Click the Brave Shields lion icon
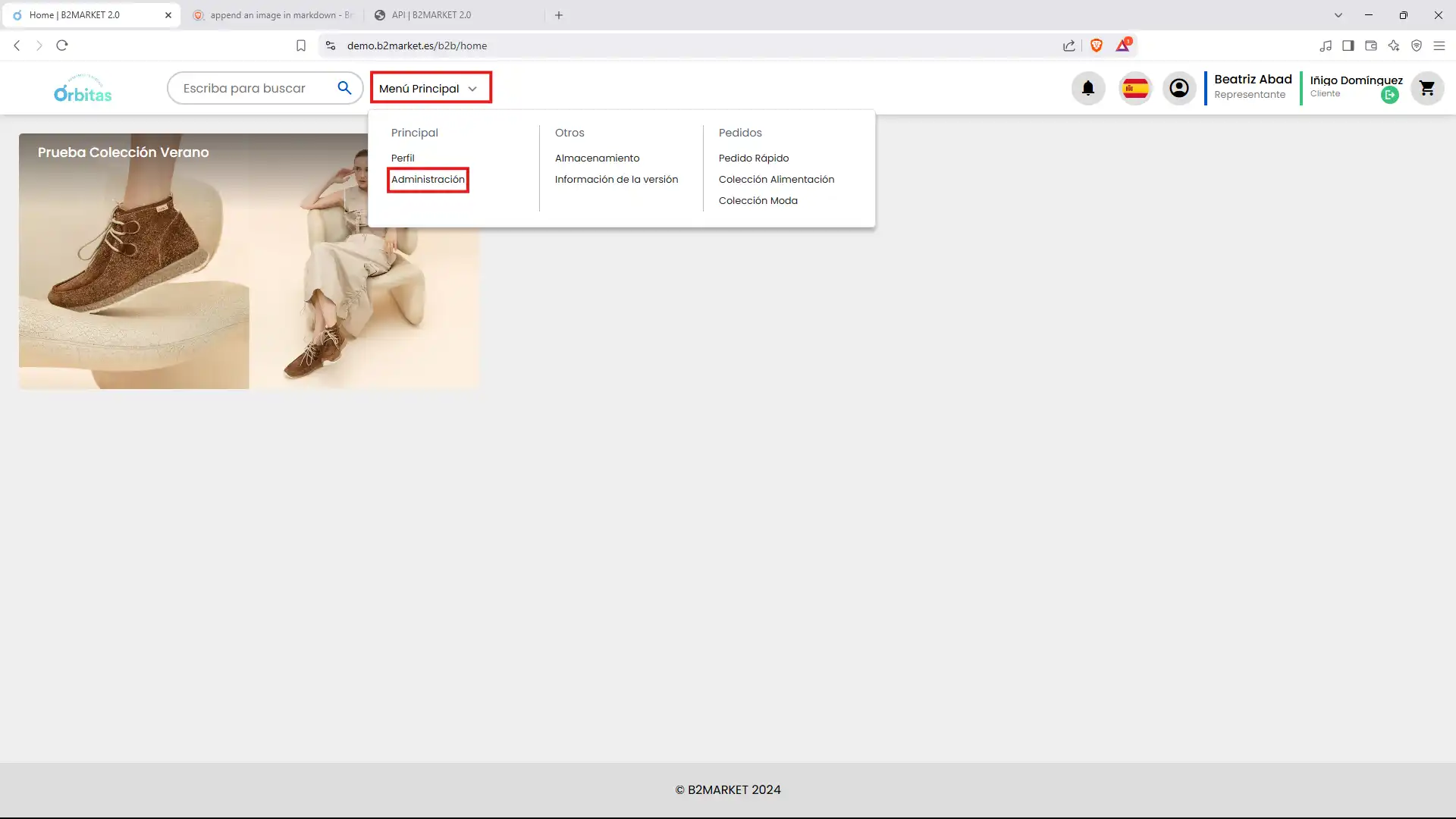Viewport: 1456px width, 819px height. click(x=1096, y=45)
